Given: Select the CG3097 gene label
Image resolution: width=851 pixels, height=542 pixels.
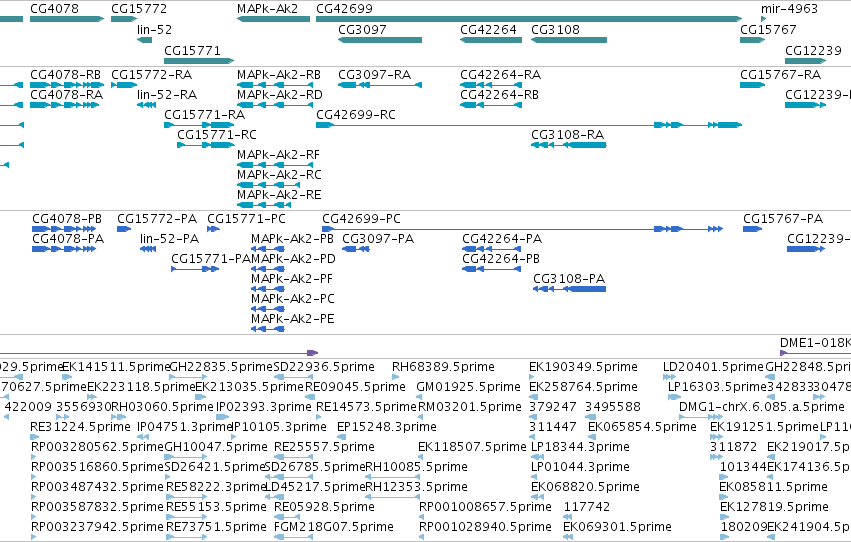Looking at the screenshot, I should (362, 30).
